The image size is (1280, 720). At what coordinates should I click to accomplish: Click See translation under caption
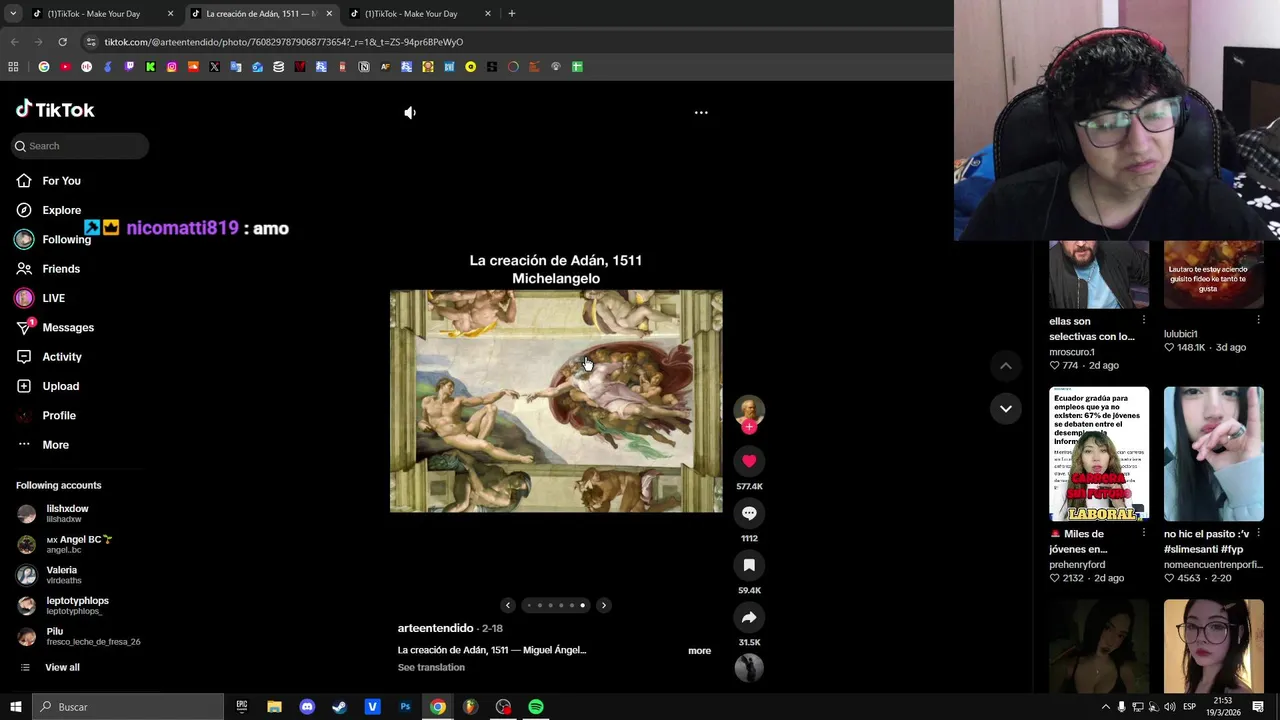pos(431,667)
